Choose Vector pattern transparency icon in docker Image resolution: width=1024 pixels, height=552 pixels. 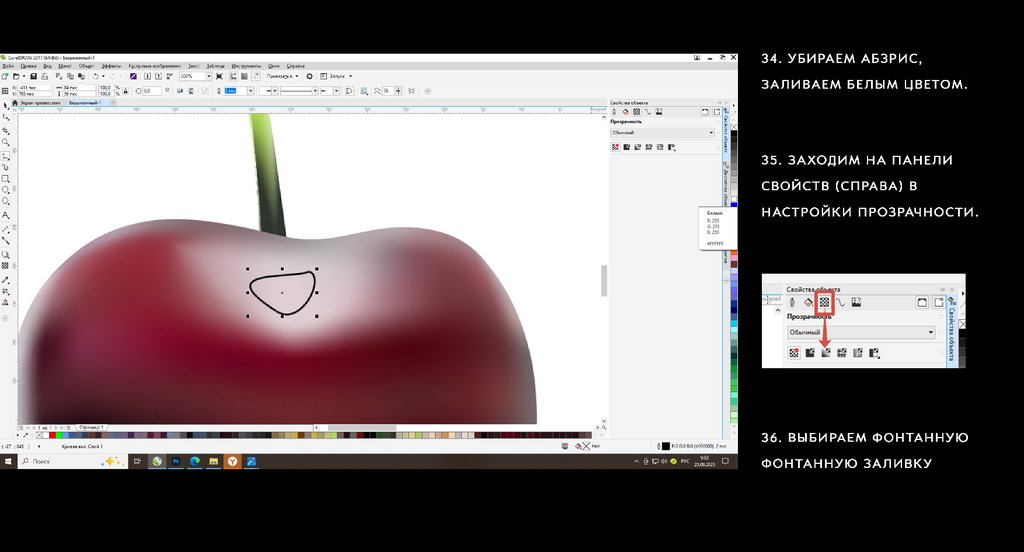point(648,147)
